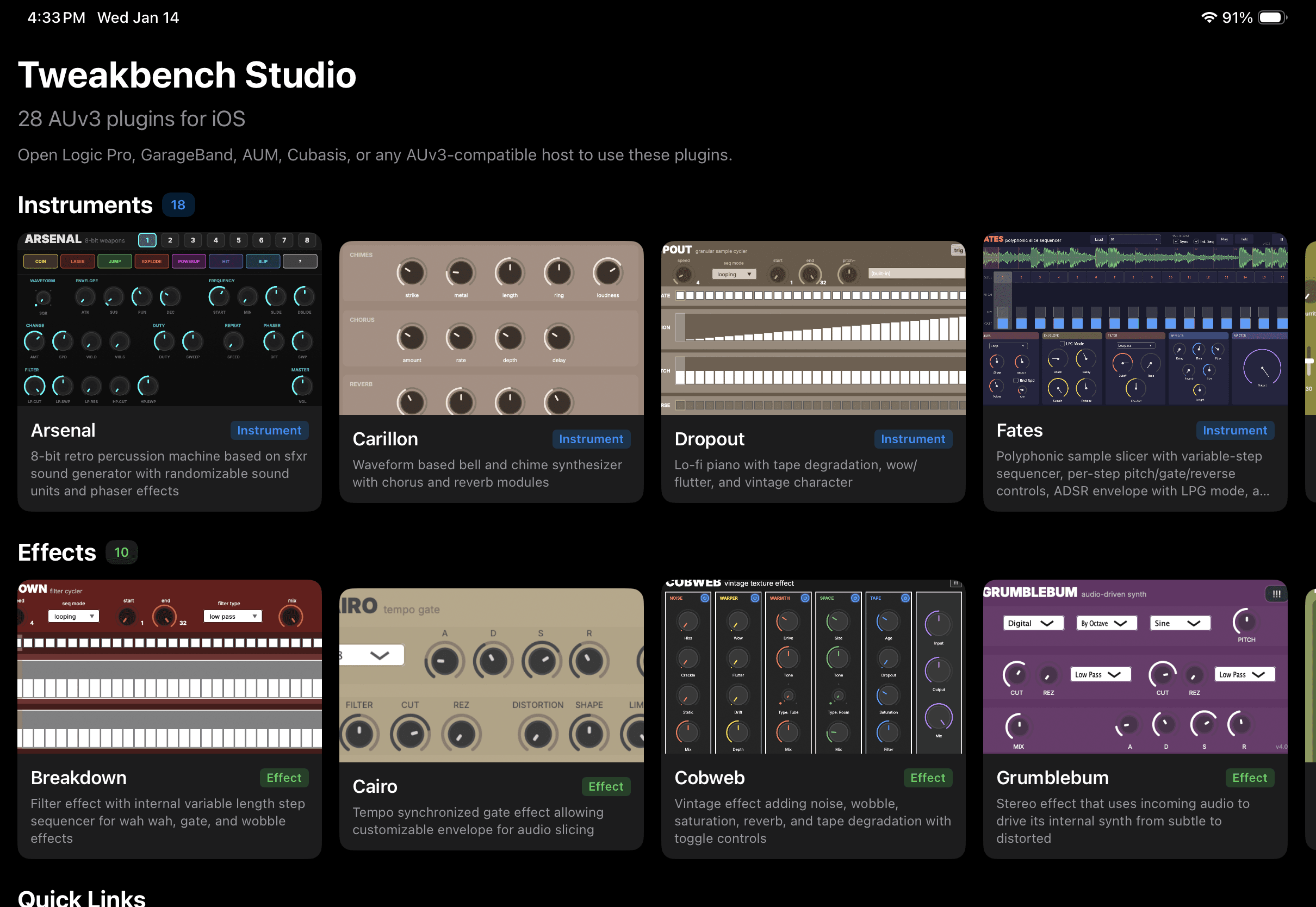Open Grumblebum's triple-bar menu icon
This screenshot has height=907, width=1316.
pyautogui.click(x=1276, y=594)
